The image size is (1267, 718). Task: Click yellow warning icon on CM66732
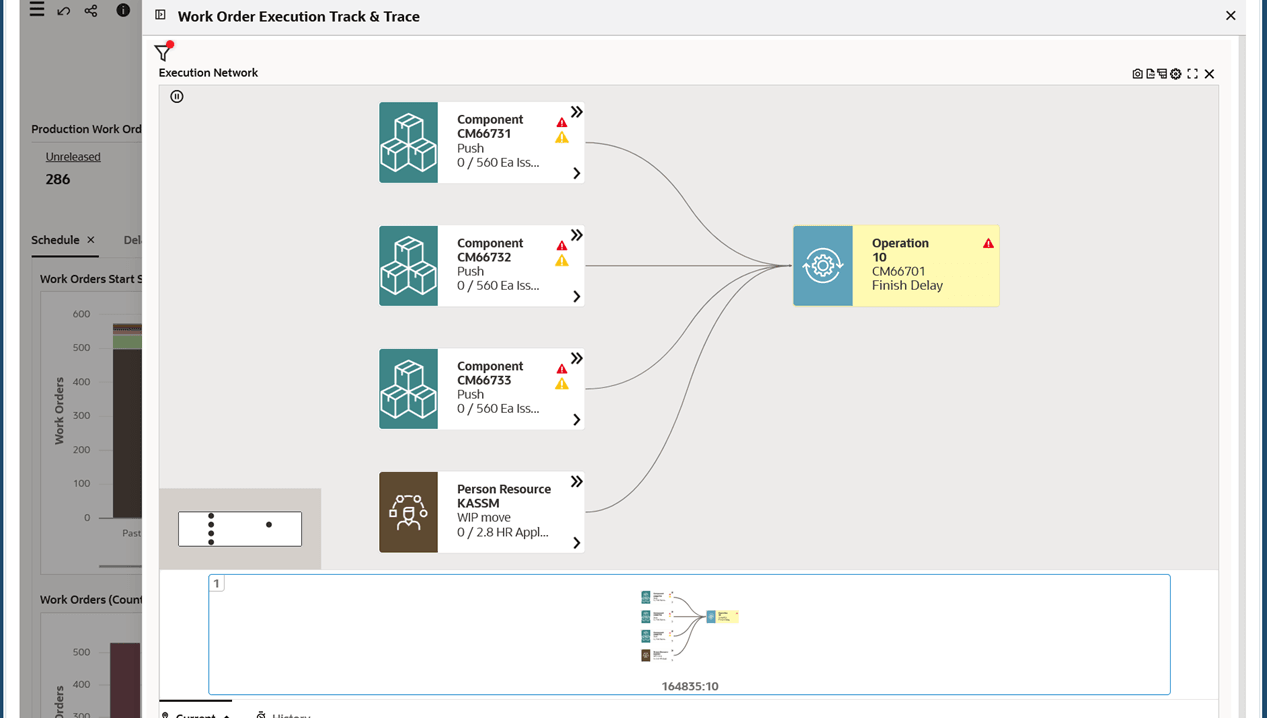tap(562, 261)
